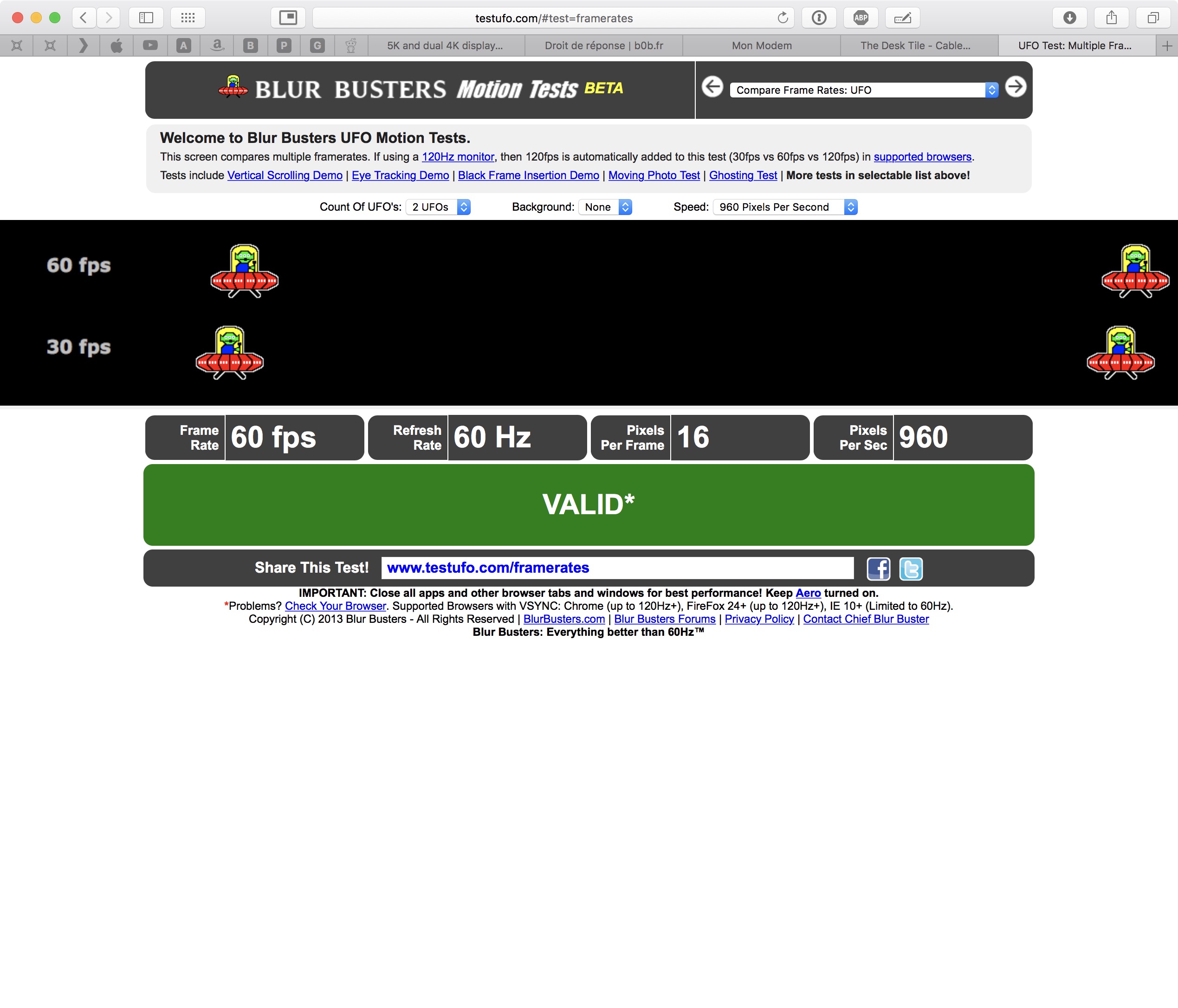Click the browser refresh icon

[784, 17]
